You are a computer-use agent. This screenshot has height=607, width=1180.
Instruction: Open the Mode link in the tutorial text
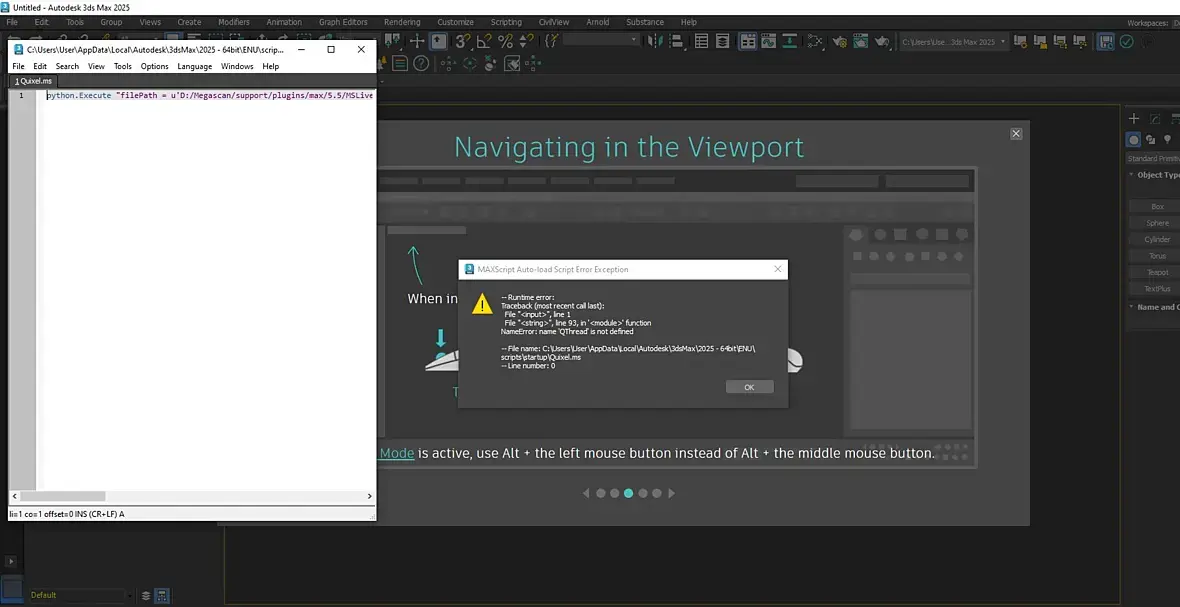397,454
